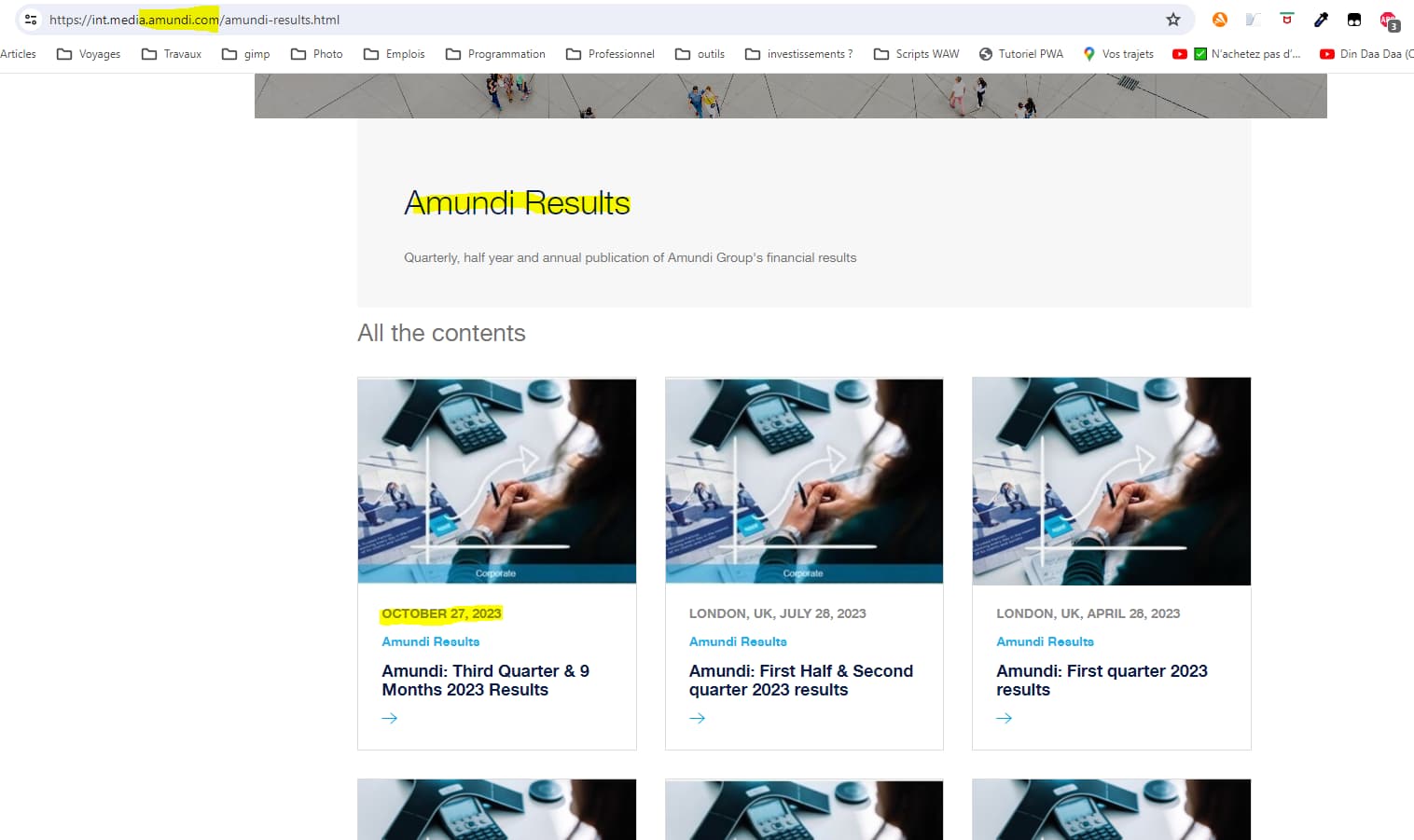Image resolution: width=1414 pixels, height=840 pixels.
Task: Click Amundi Results tag under October 27, 2023
Action: (431, 641)
